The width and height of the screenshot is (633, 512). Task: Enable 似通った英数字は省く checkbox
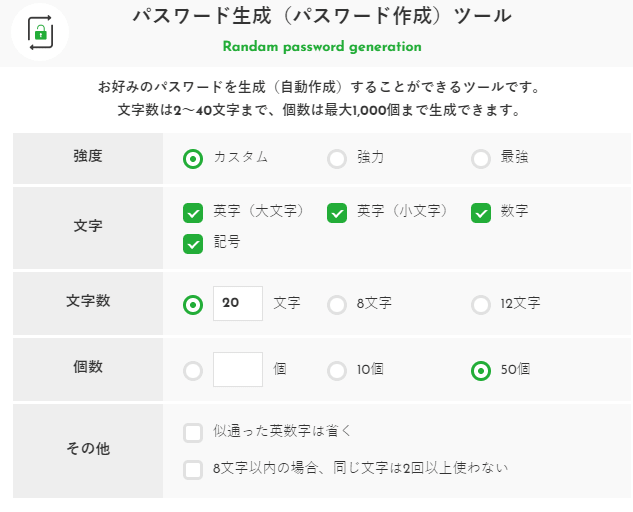(193, 432)
